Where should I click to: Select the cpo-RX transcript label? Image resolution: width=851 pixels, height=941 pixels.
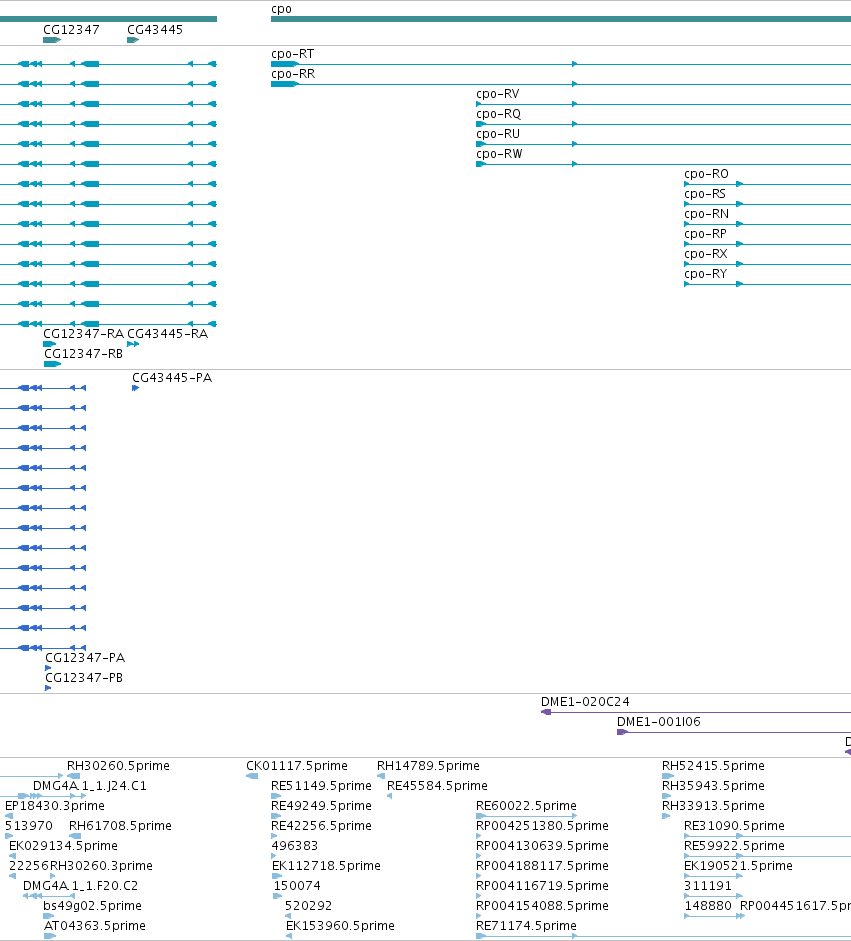click(x=706, y=254)
